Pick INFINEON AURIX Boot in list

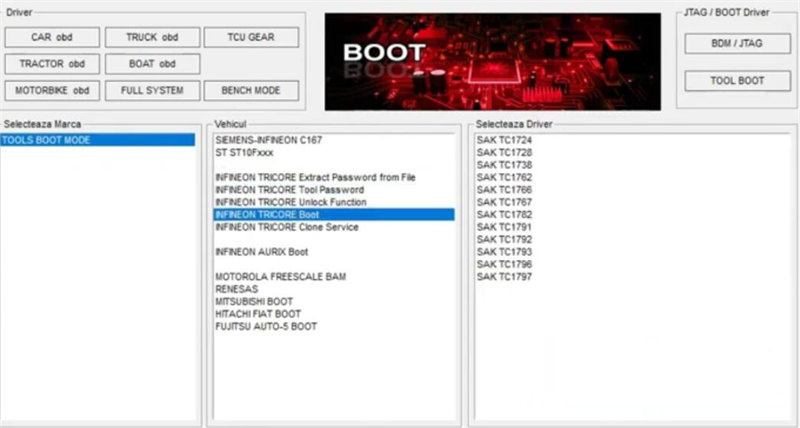click(262, 252)
